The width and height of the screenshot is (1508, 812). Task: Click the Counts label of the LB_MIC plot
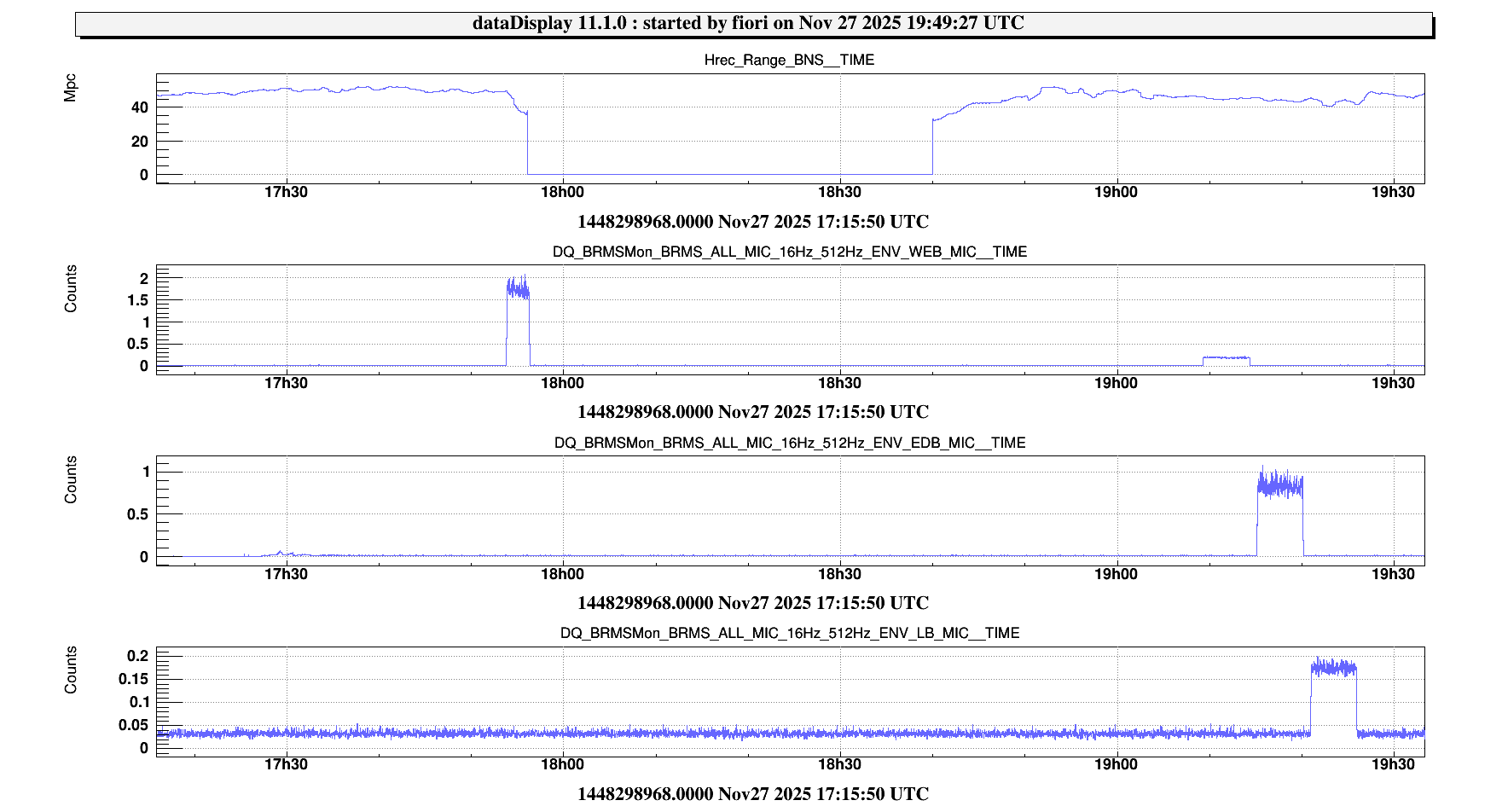(x=70, y=670)
